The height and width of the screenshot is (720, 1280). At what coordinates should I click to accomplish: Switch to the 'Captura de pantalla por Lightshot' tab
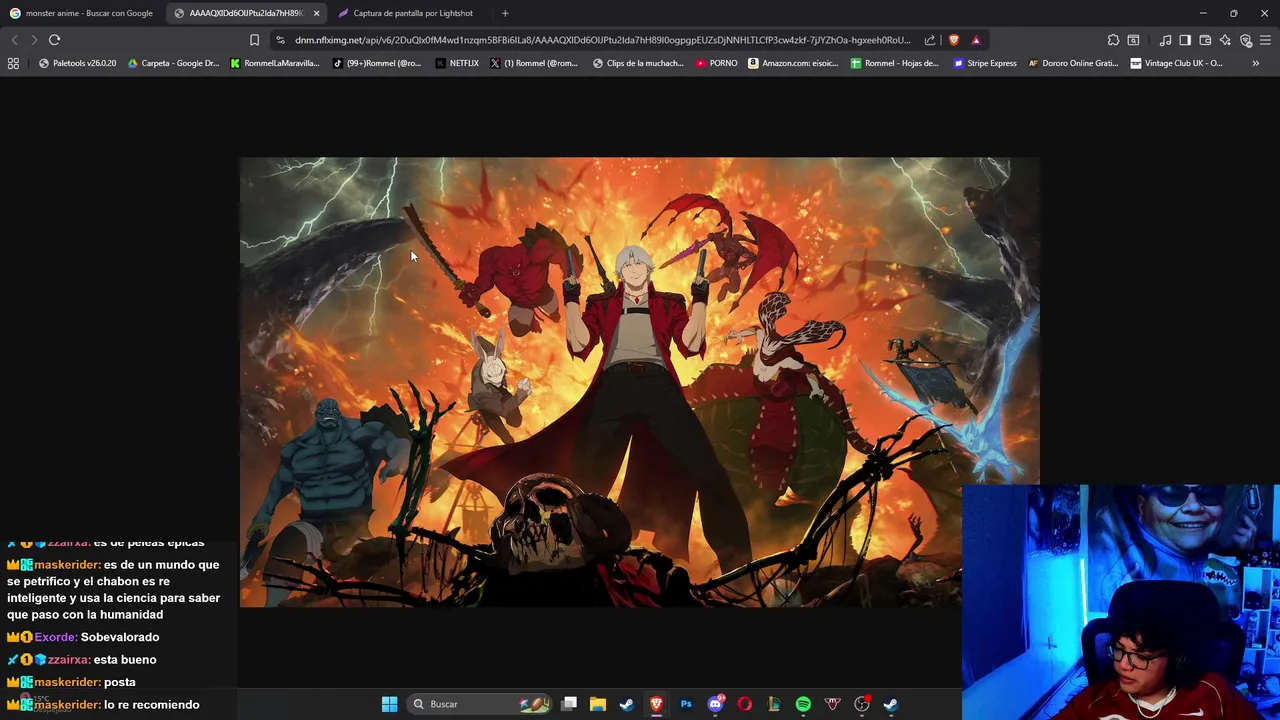point(405,13)
